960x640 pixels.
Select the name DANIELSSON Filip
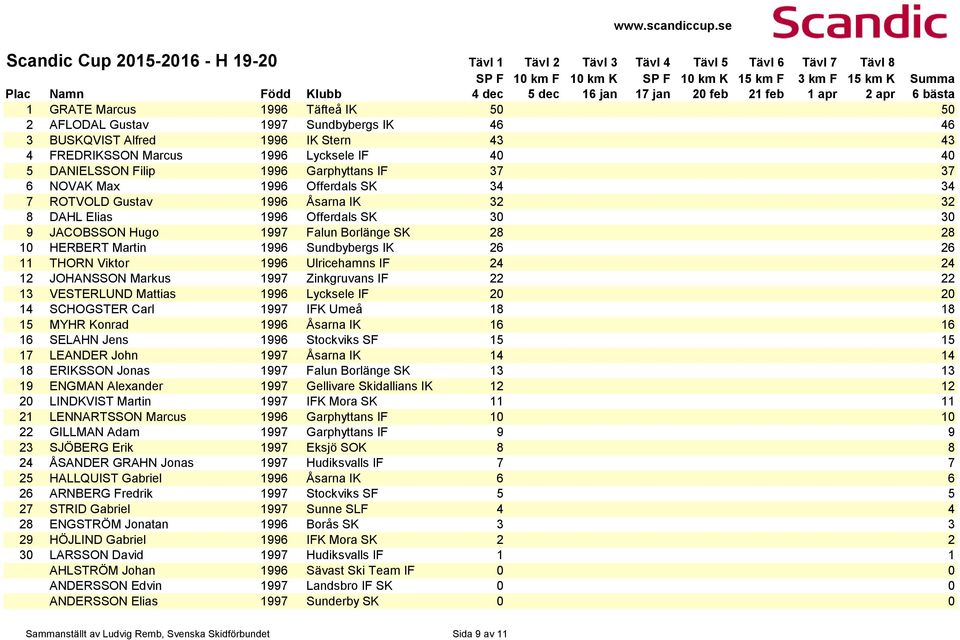pyautogui.click(x=102, y=171)
